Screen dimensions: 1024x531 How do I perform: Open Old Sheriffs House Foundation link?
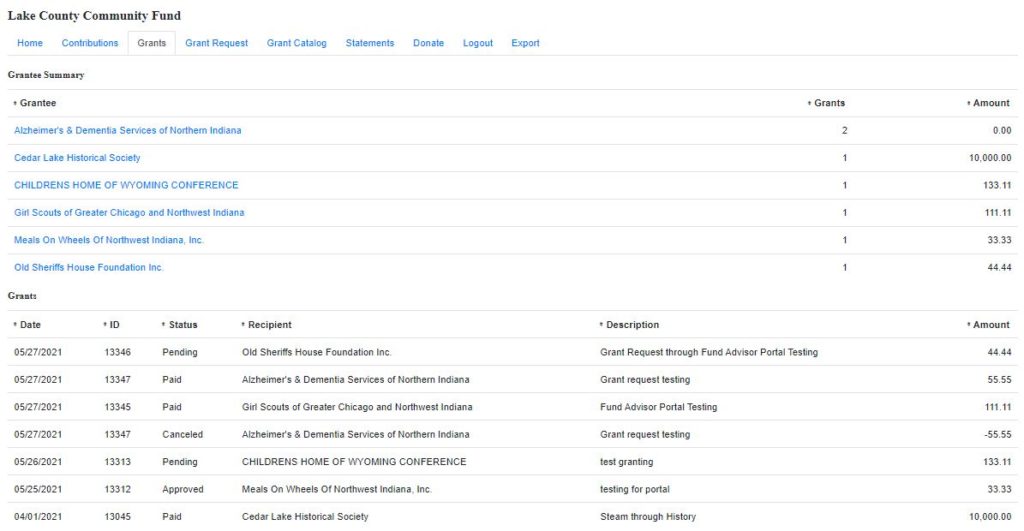pos(89,268)
